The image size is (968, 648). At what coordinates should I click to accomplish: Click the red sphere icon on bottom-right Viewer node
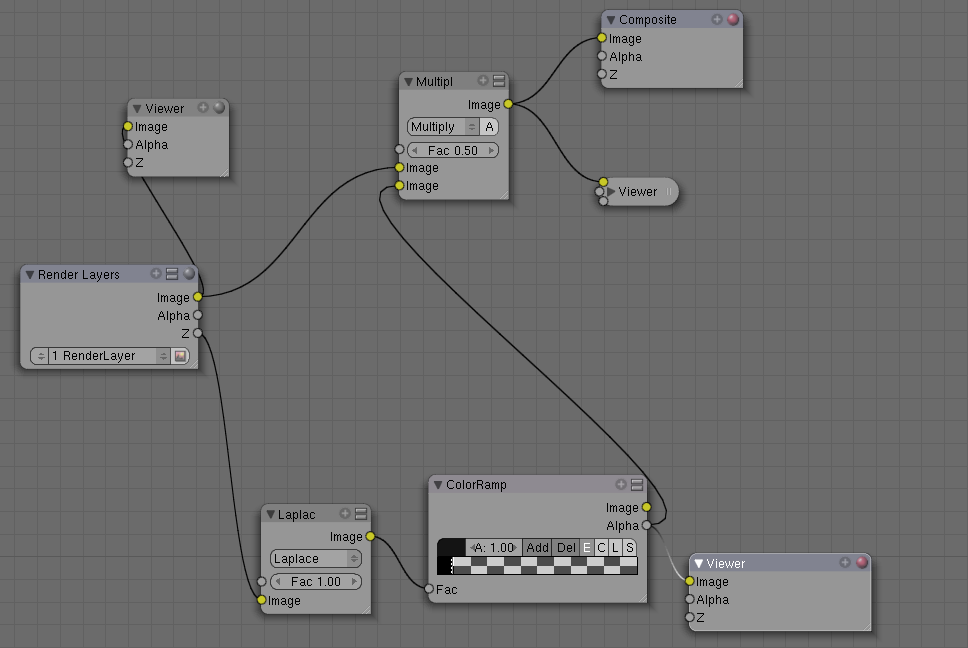point(862,562)
